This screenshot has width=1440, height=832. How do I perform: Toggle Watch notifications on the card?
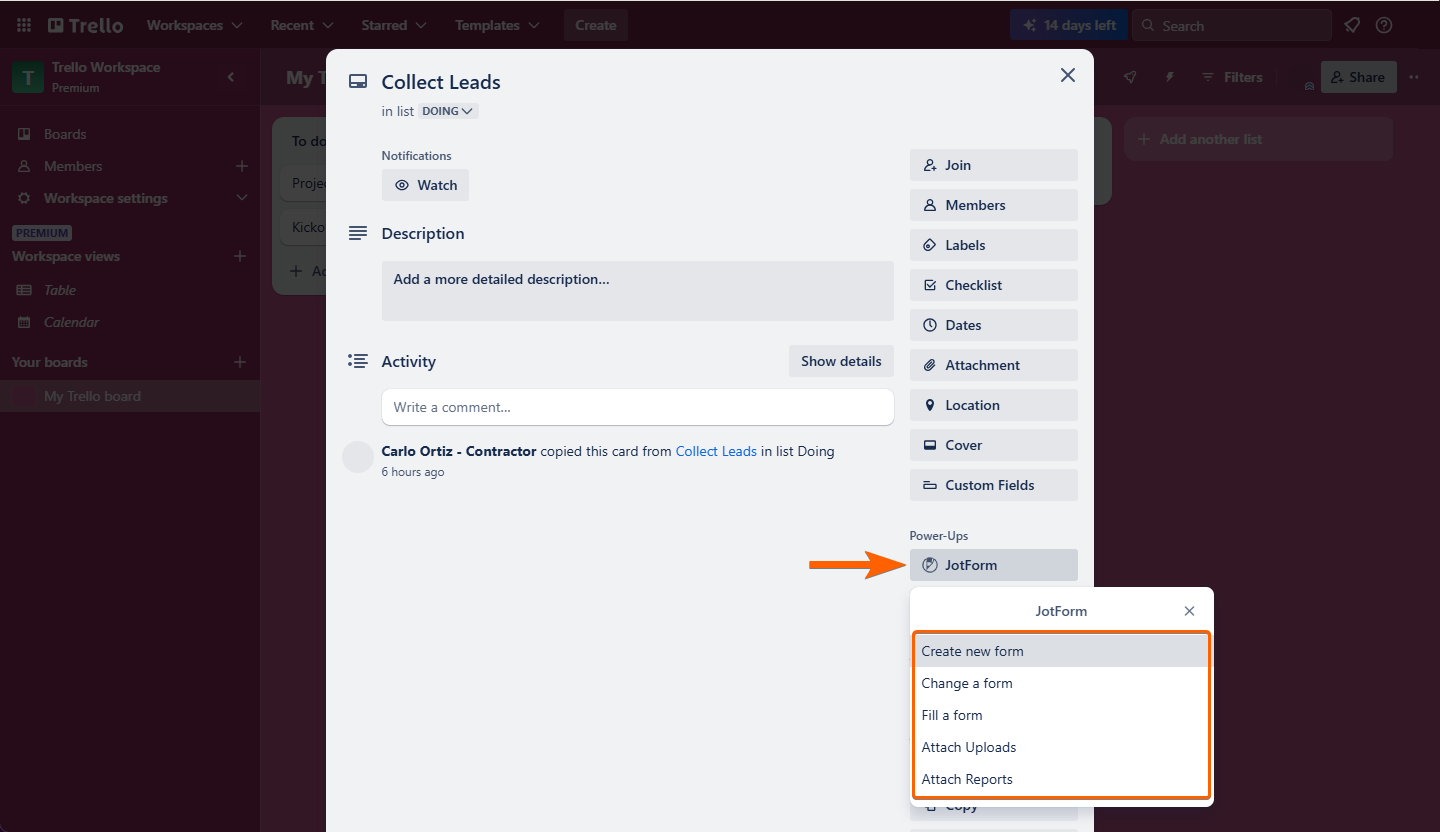click(x=425, y=185)
